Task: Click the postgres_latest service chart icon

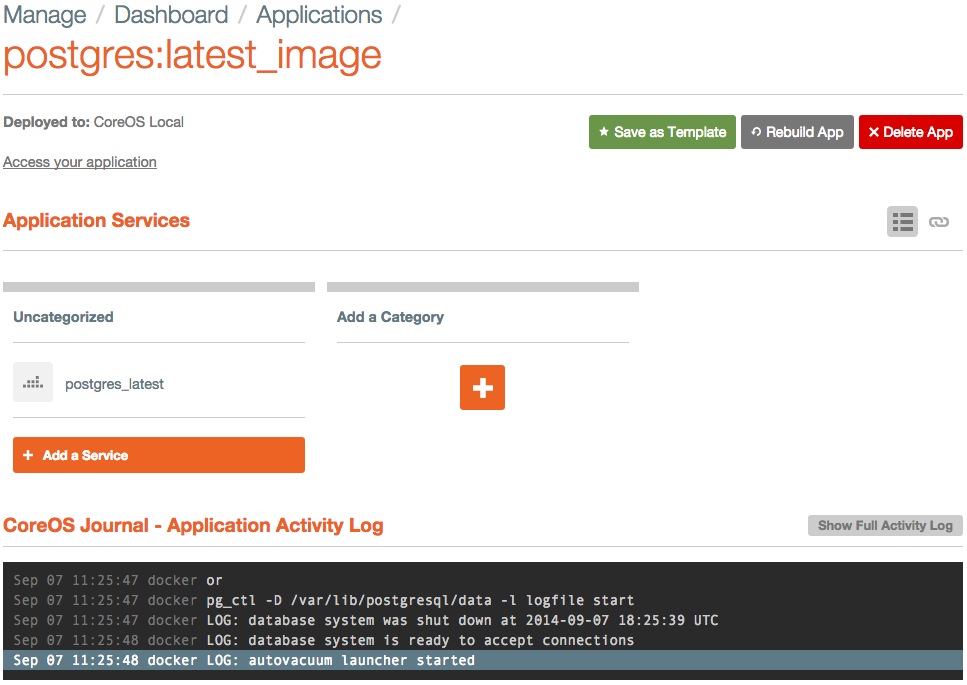Action: (33, 381)
